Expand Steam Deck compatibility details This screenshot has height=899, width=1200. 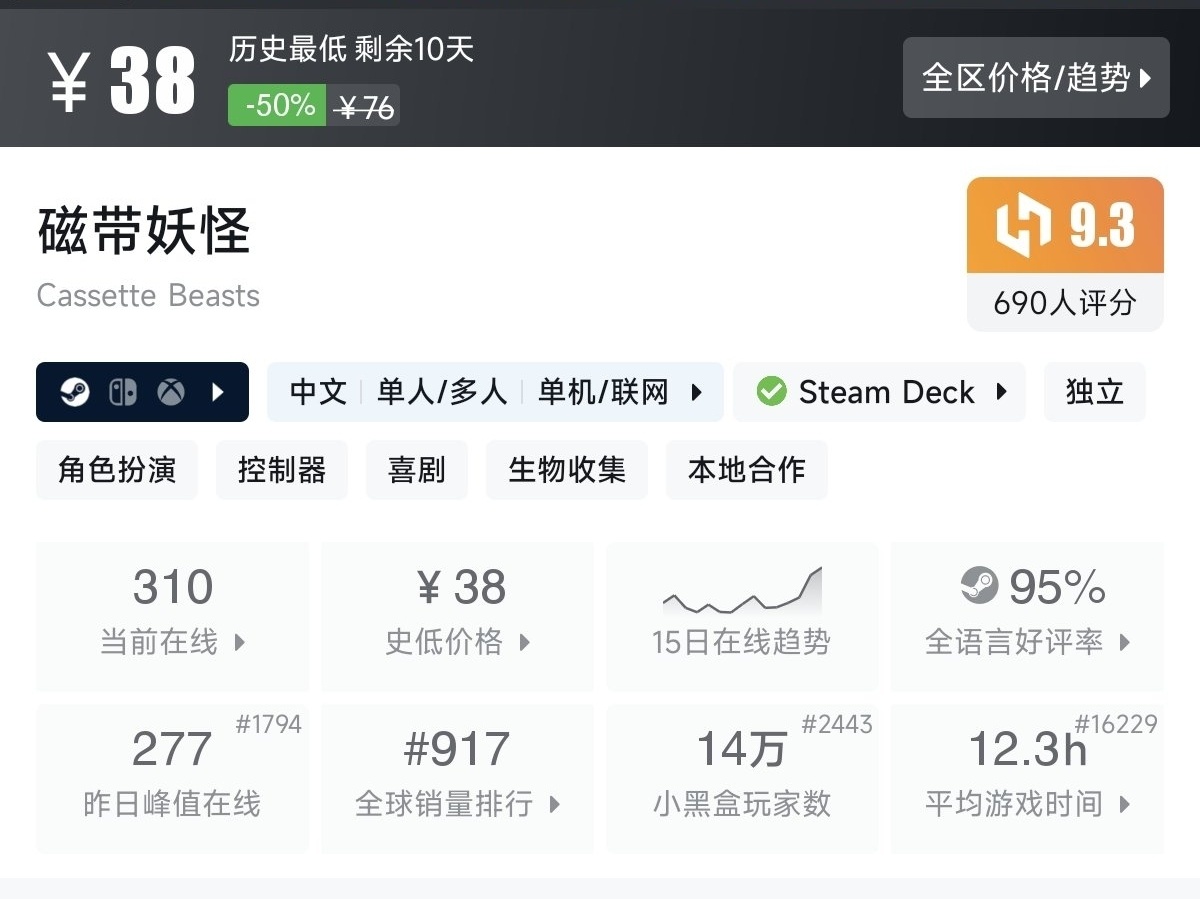[1001, 392]
